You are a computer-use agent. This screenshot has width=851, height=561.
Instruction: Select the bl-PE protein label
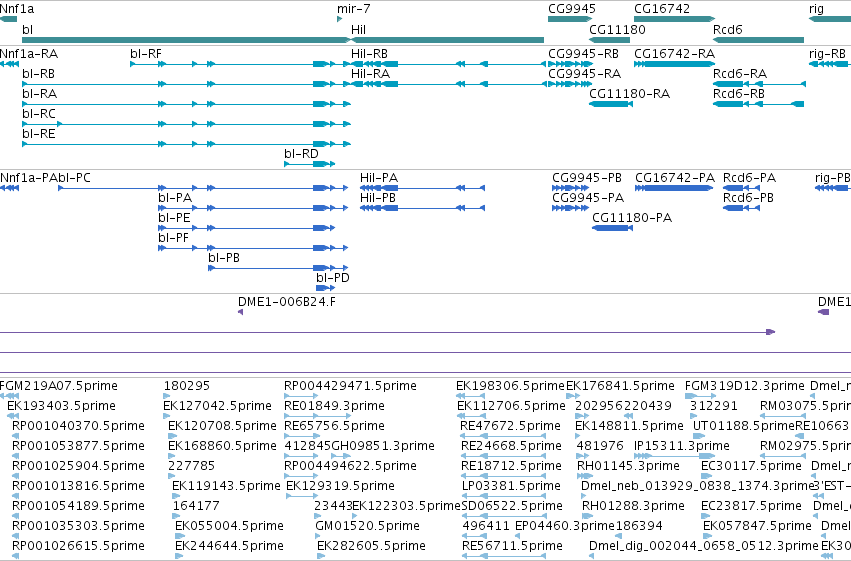click(174, 218)
